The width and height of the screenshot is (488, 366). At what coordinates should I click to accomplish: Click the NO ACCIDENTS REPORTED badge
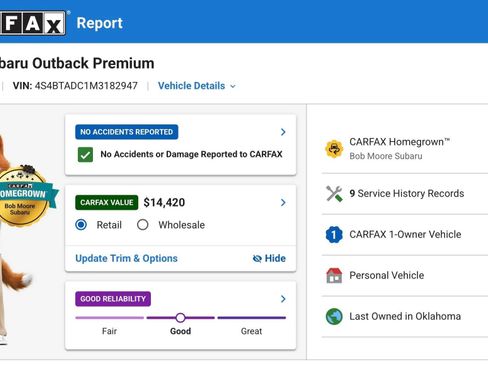[127, 132]
